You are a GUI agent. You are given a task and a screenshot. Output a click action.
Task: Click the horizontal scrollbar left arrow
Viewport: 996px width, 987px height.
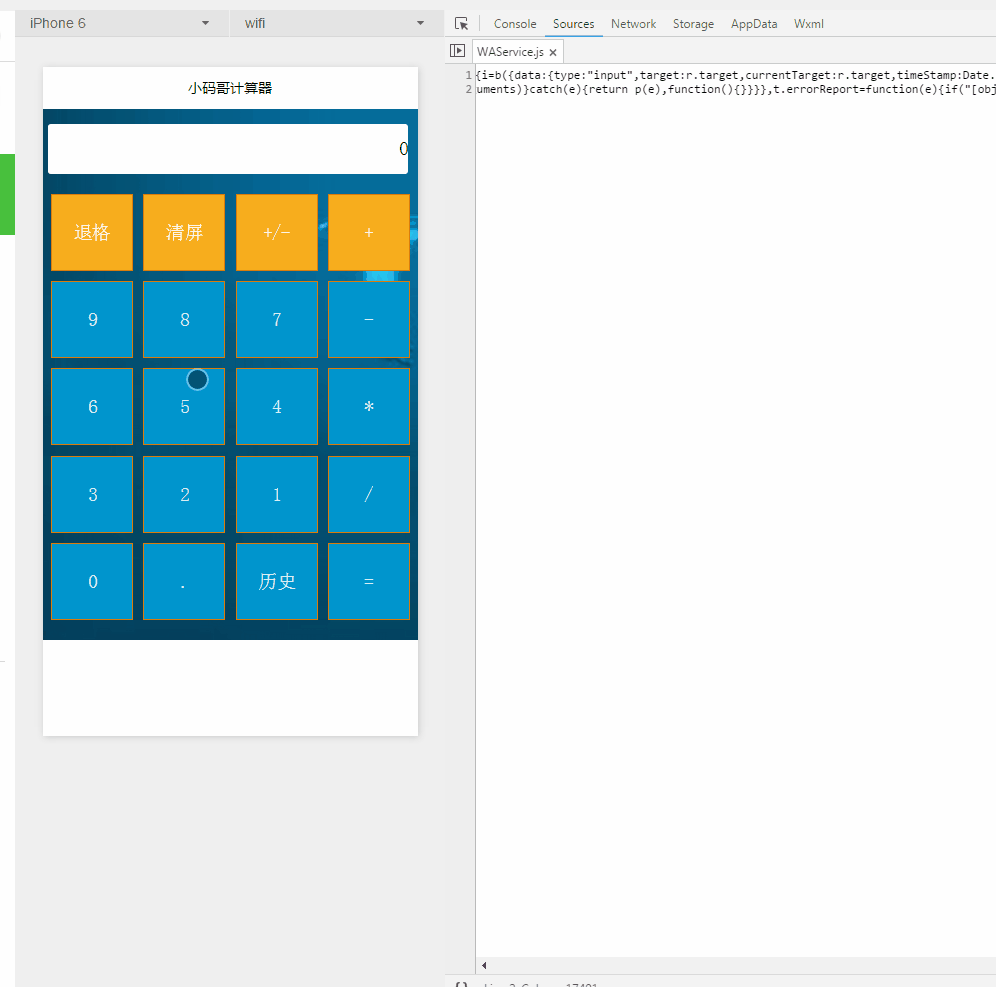(484, 965)
